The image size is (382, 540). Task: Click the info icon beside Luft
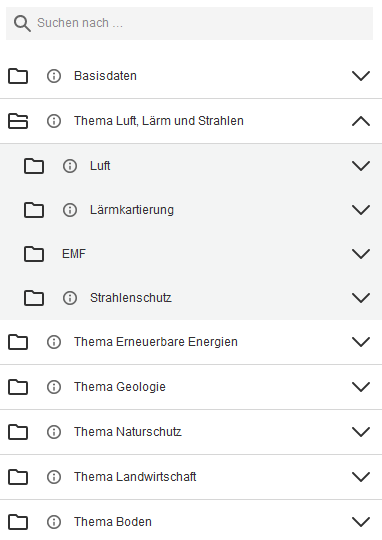click(x=70, y=166)
